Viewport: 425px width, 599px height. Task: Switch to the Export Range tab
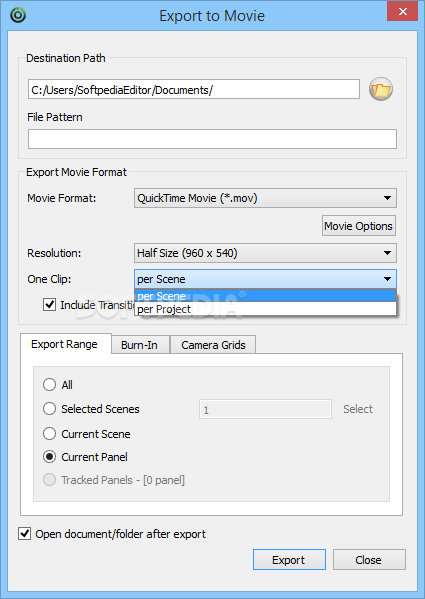[65, 344]
